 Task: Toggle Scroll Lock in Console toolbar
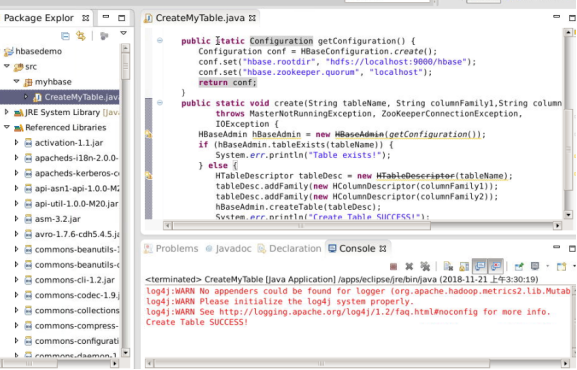(x=464, y=266)
